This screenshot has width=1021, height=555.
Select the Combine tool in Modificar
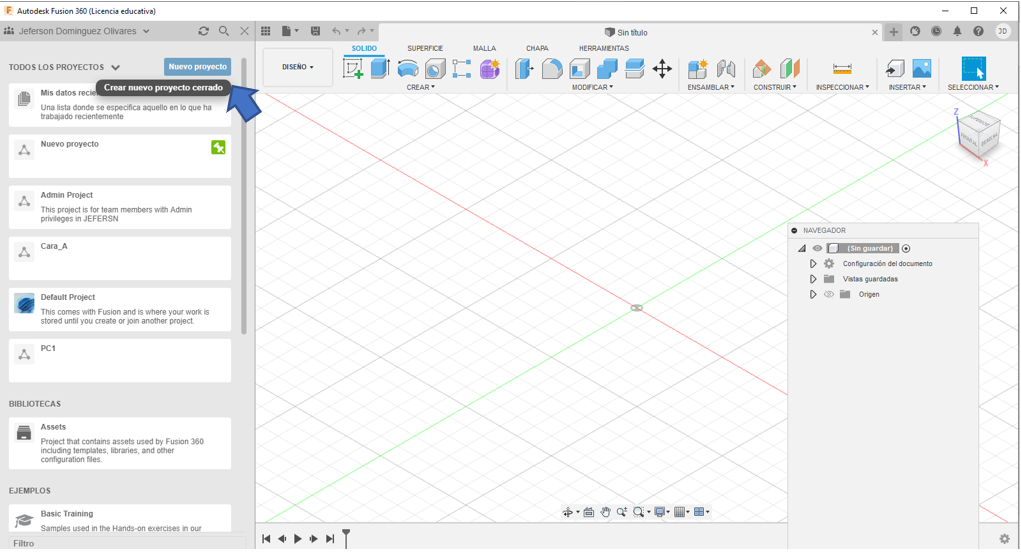607,68
